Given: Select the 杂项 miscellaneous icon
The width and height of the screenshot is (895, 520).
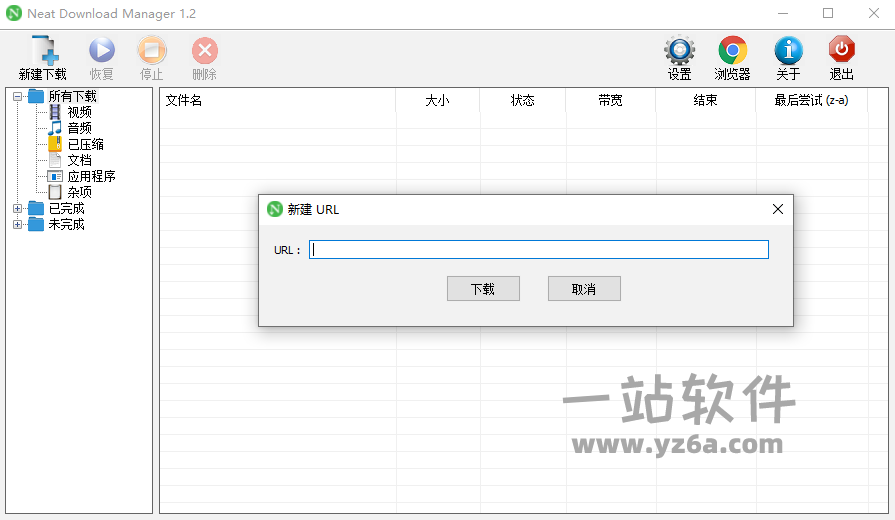Looking at the screenshot, I should click(x=55, y=192).
